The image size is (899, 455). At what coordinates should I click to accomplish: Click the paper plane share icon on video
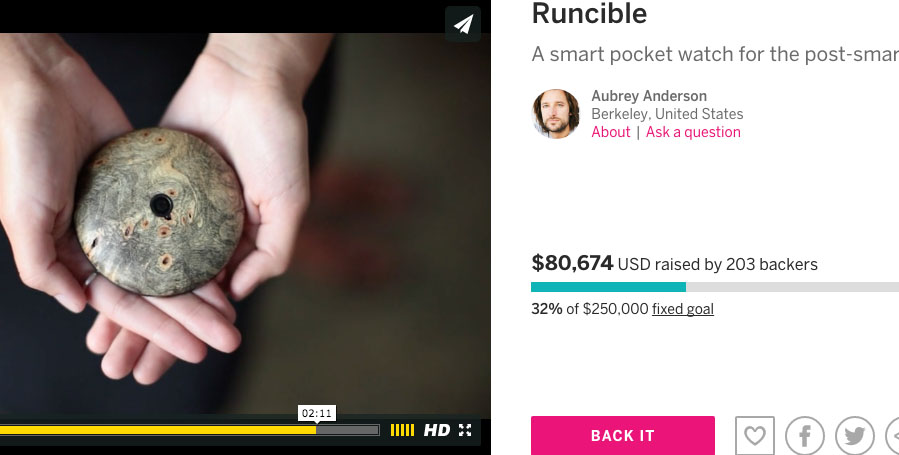click(x=463, y=24)
